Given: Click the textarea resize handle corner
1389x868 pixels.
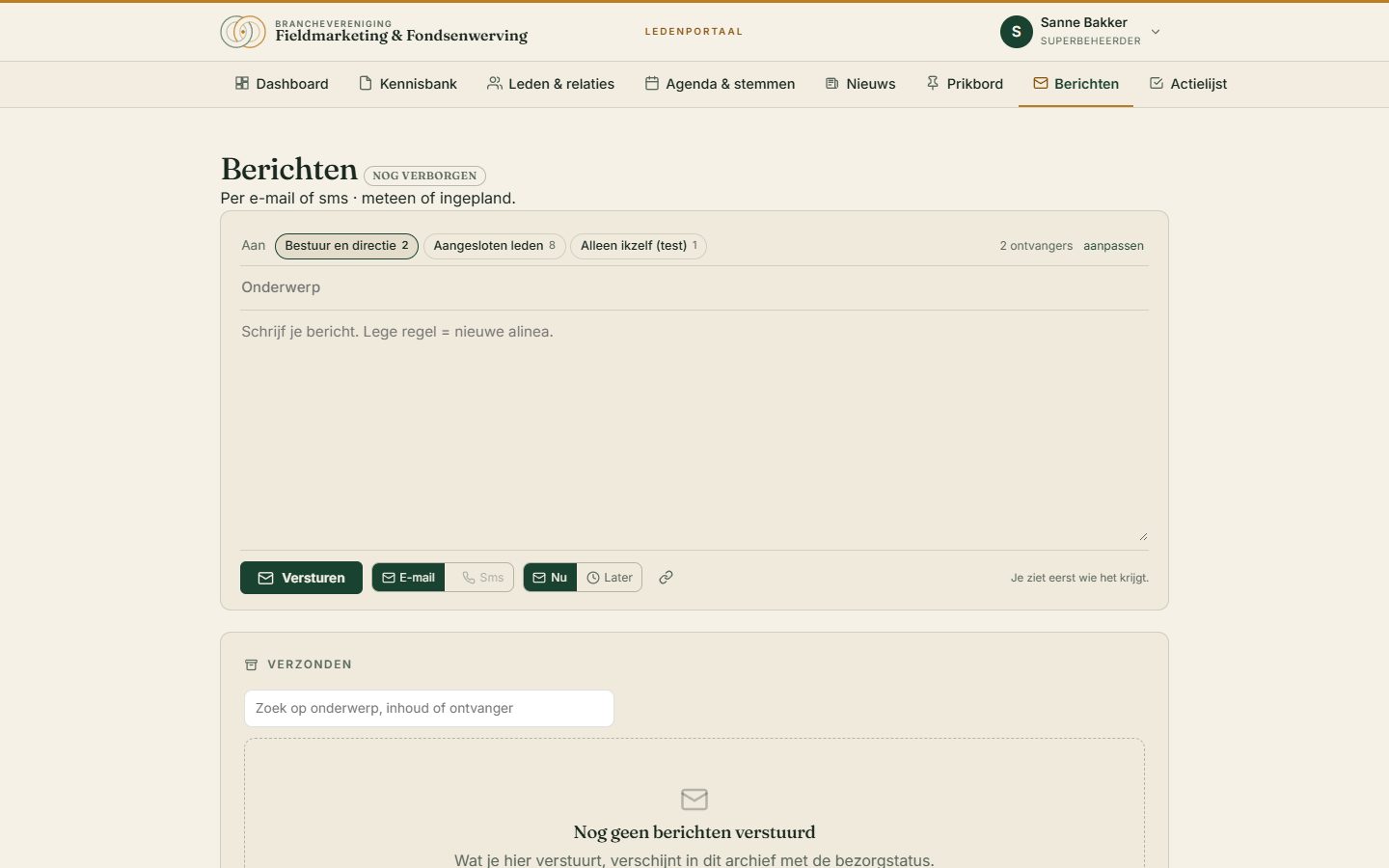Looking at the screenshot, I should tap(1143, 536).
